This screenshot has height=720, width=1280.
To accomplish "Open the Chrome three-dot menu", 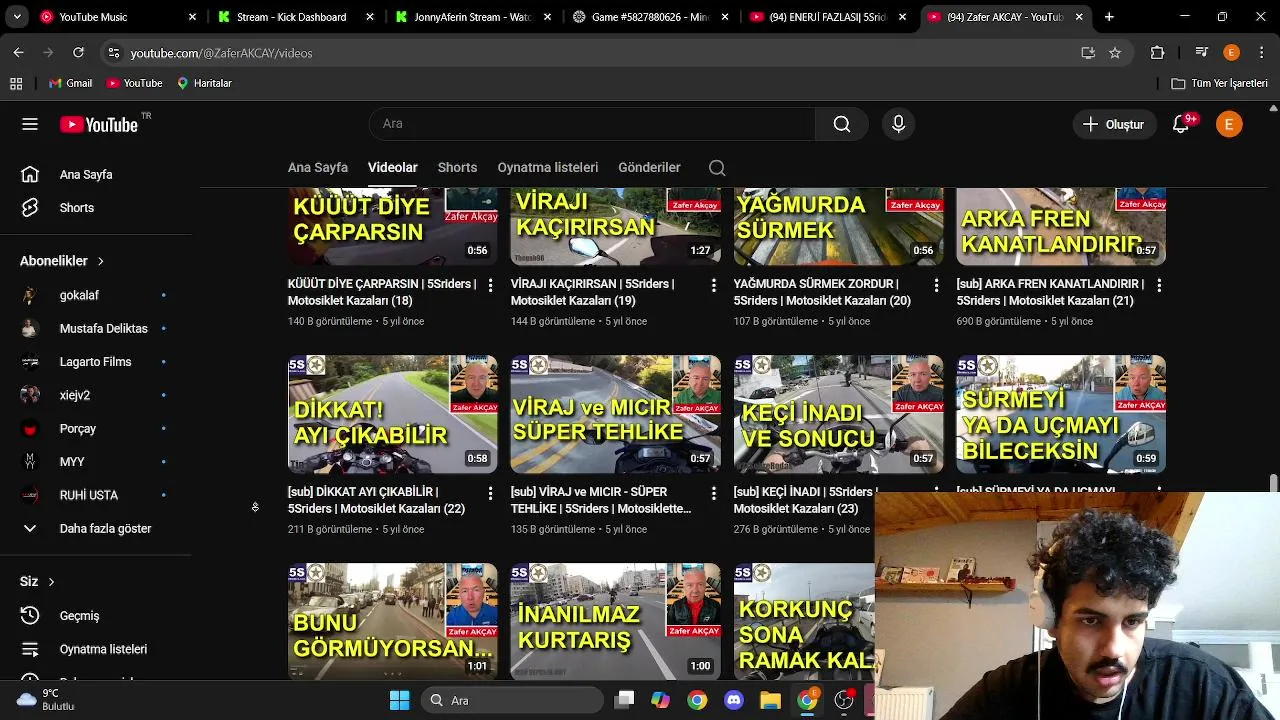I will (x=1261, y=53).
